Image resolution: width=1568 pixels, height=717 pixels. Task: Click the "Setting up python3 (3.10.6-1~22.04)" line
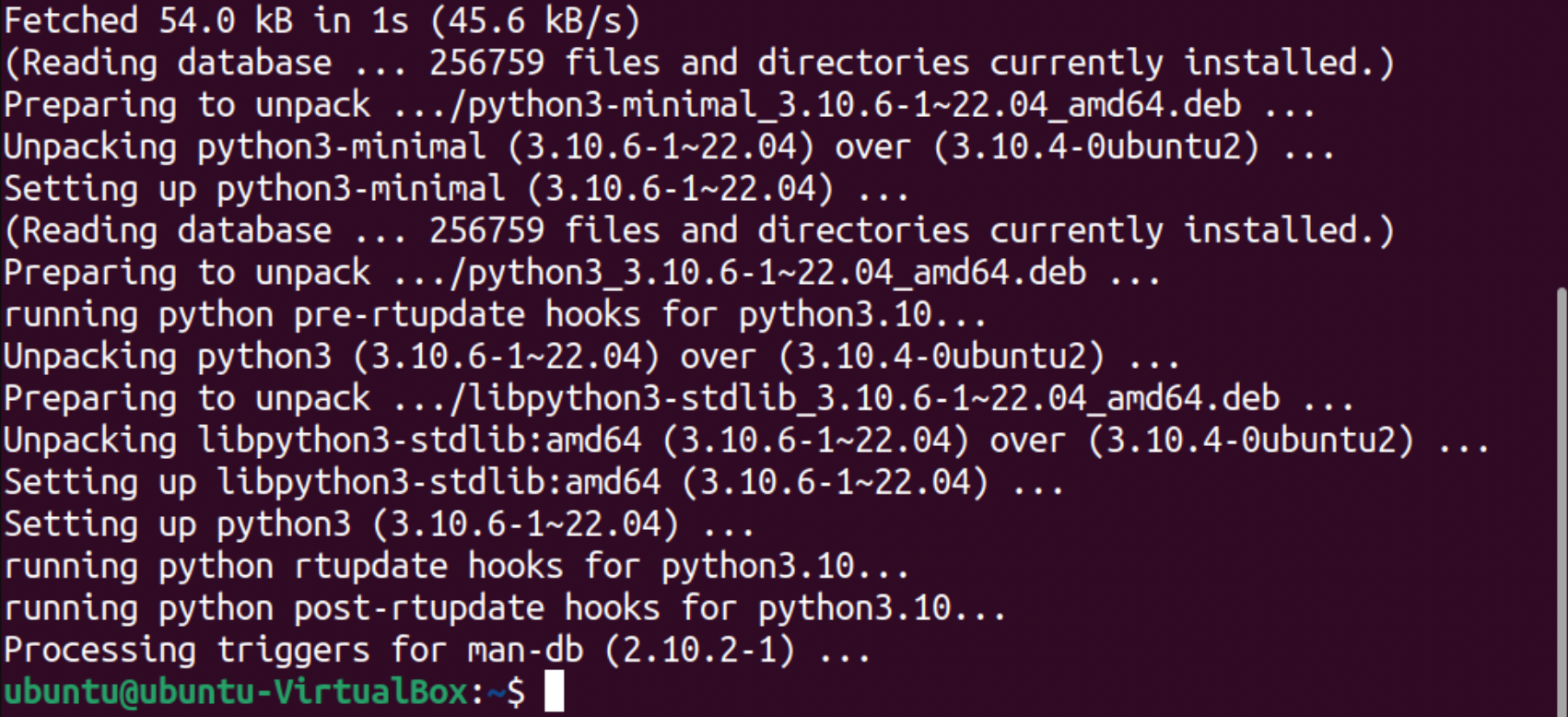pyautogui.click(x=378, y=524)
